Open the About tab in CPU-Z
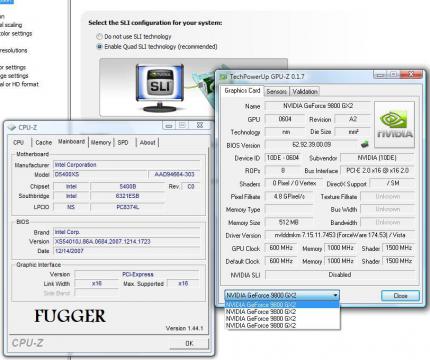 pyautogui.click(x=148, y=142)
